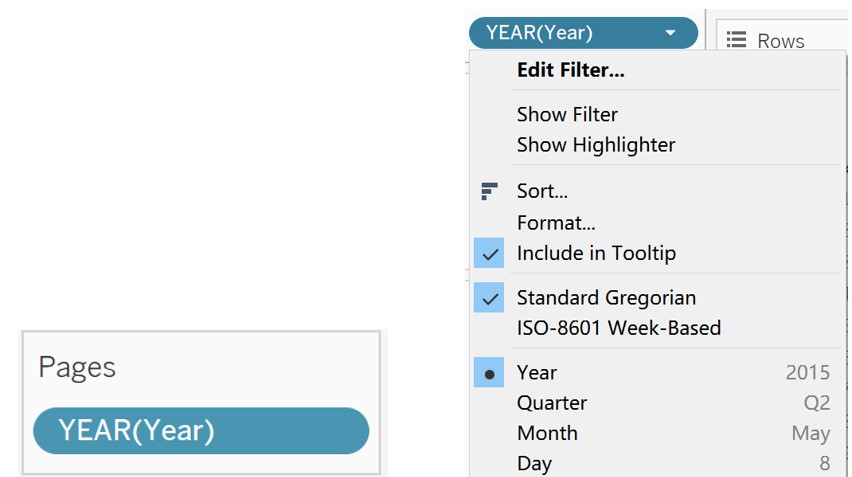The width and height of the screenshot is (852, 477).
Task: Open the Sort... menu option
Action: coord(542,191)
